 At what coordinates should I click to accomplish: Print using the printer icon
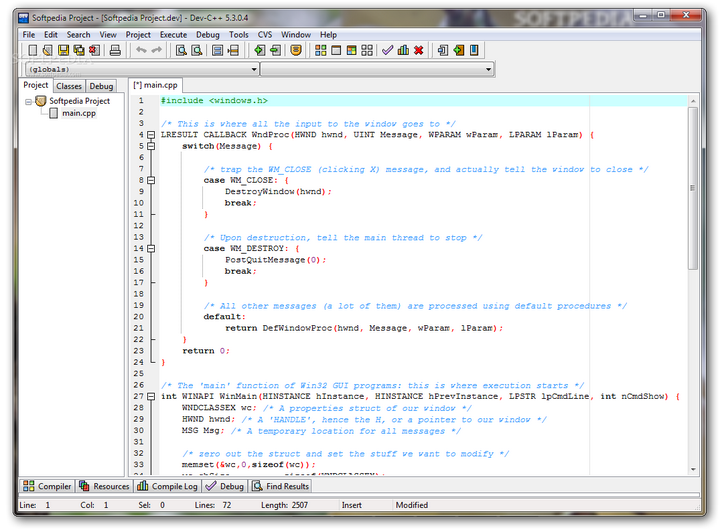coord(115,50)
